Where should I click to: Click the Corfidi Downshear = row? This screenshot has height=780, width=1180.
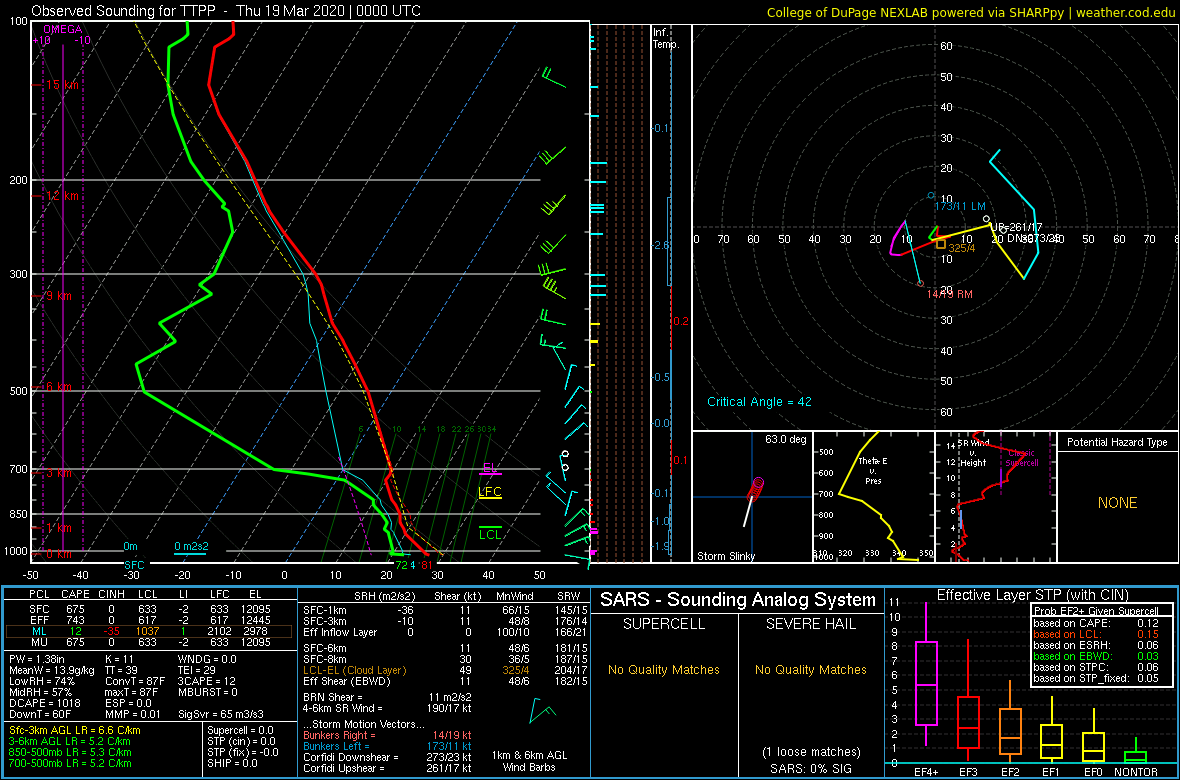click(x=388, y=757)
